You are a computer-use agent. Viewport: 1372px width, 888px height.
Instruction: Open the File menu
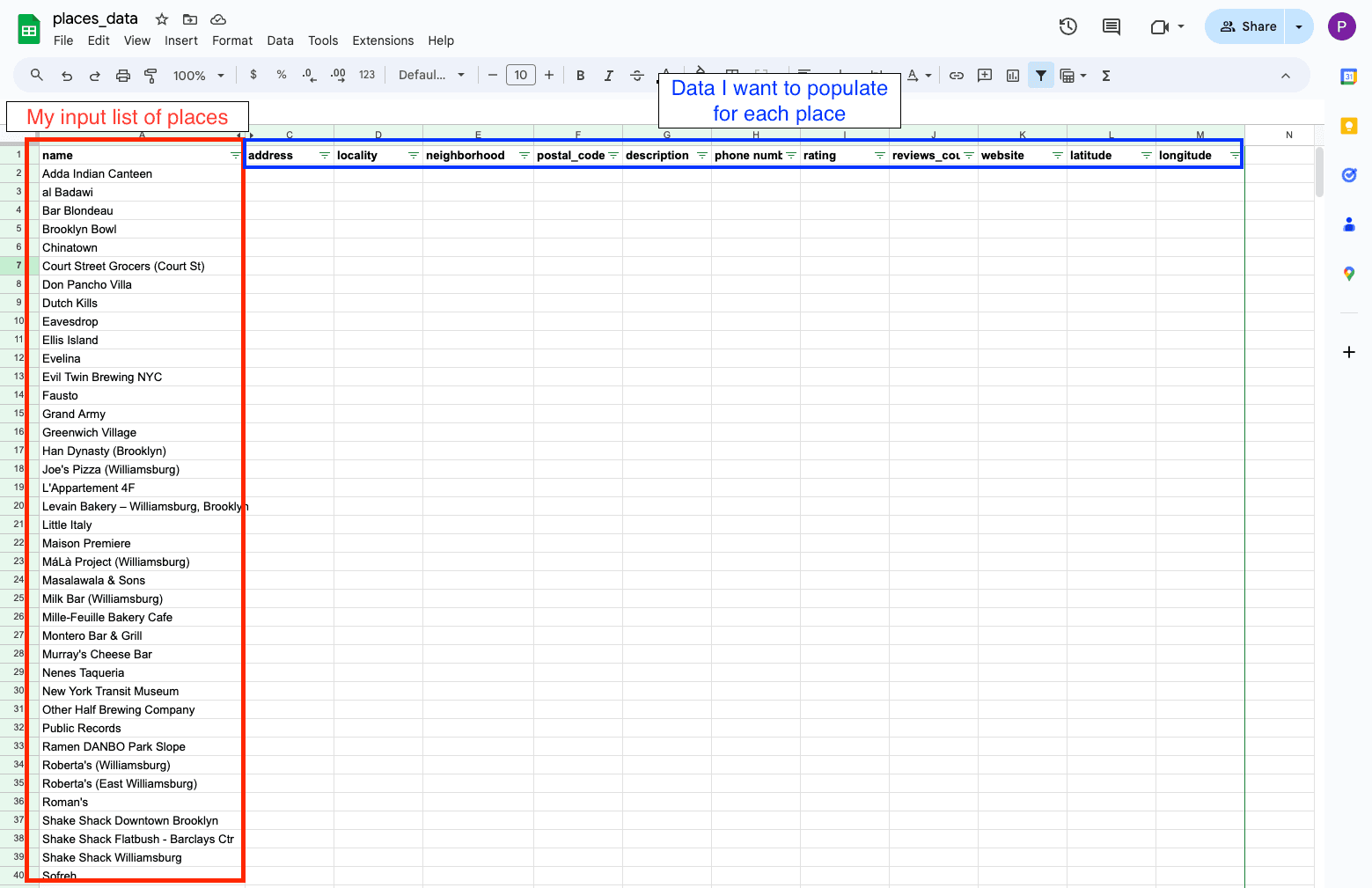point(63,40)
